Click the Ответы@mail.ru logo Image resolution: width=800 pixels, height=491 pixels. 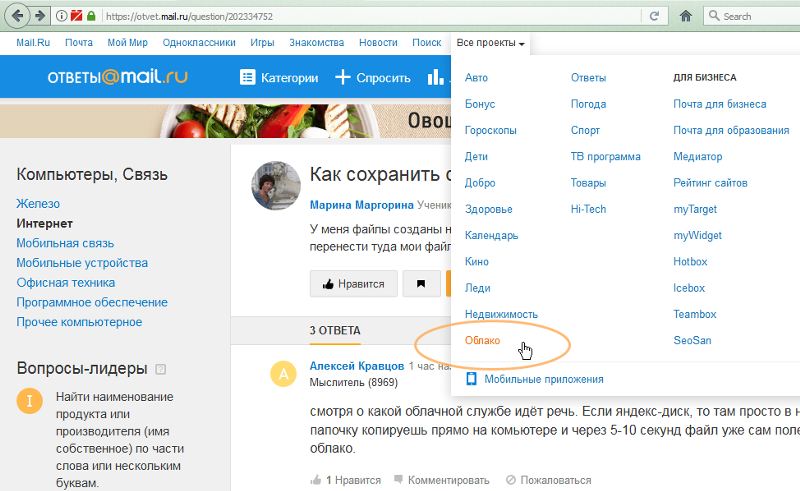(x=117, y=77)
